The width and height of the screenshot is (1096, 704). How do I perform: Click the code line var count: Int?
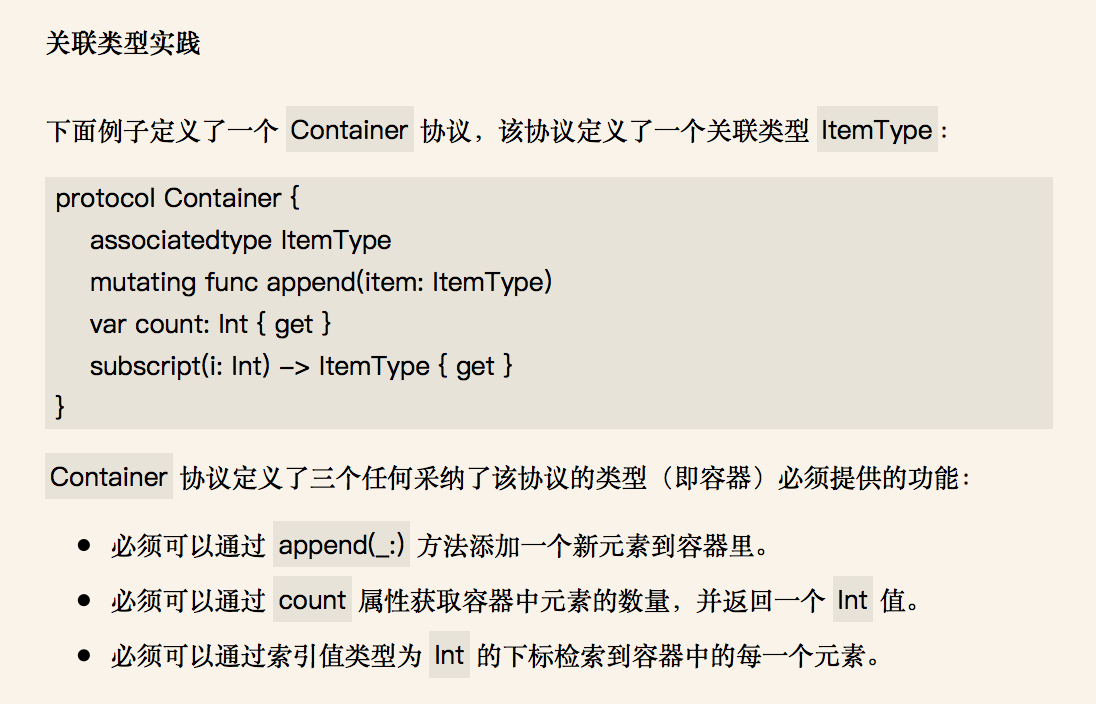pos(210,324)
